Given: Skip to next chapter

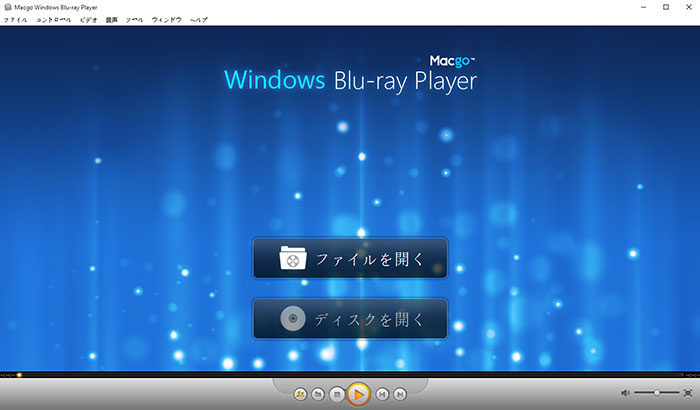Looking at the screenshot, I should pos(400,394).
